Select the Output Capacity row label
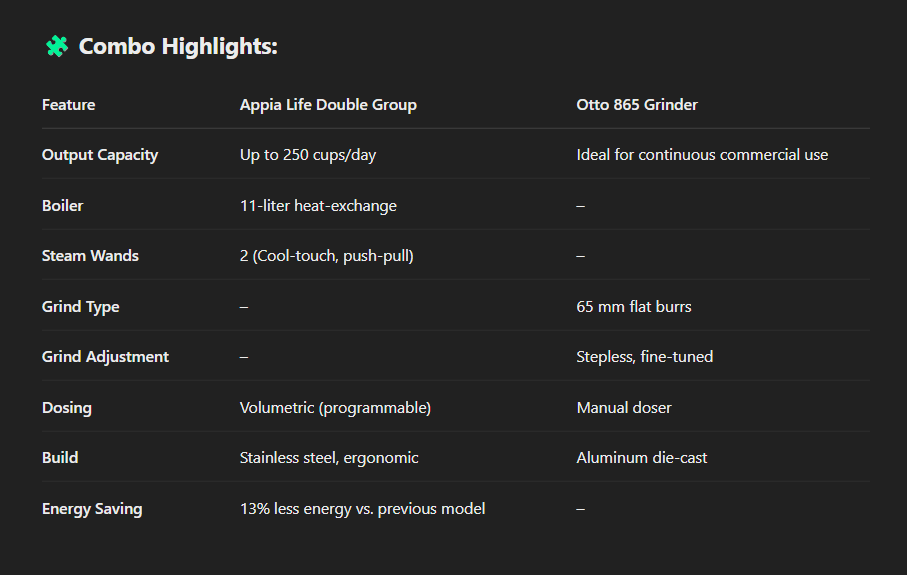 pos(99,155)
